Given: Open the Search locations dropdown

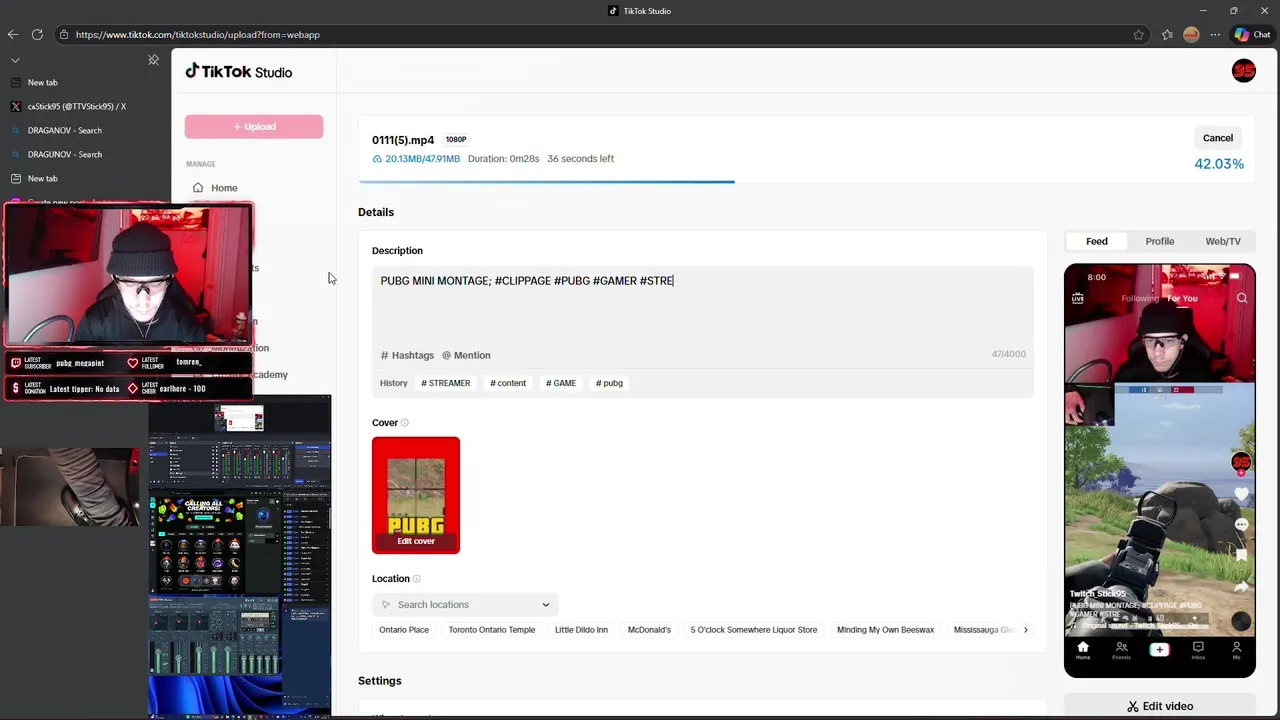Looking at the screenshot, I should [465, 605].
